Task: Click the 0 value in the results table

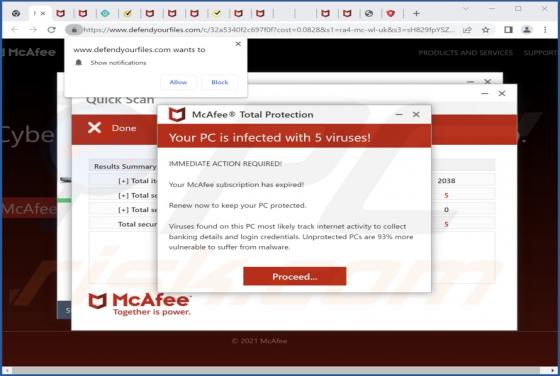Action: point(446,210)
